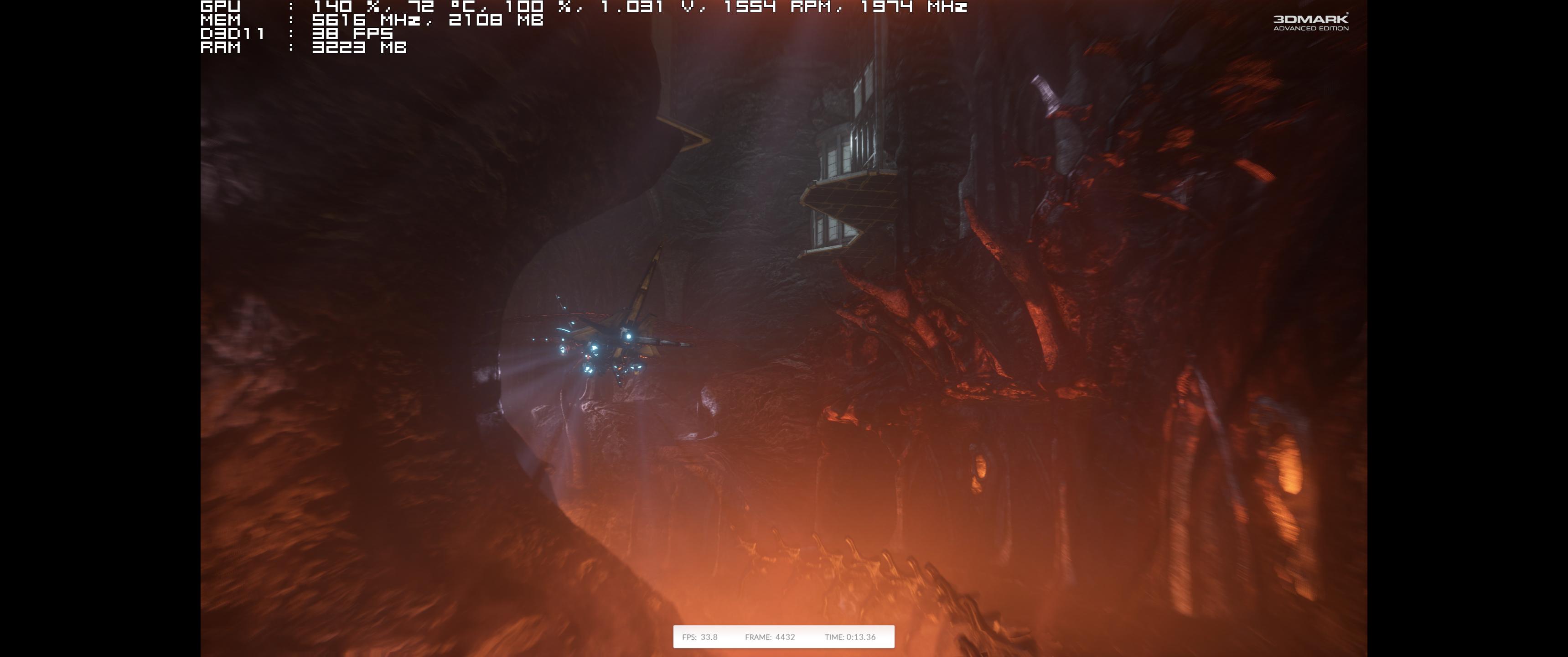Click the 3DMark Advanced Edition logo
This screenshot has width=1568, height=657.
coord(1310,19)
